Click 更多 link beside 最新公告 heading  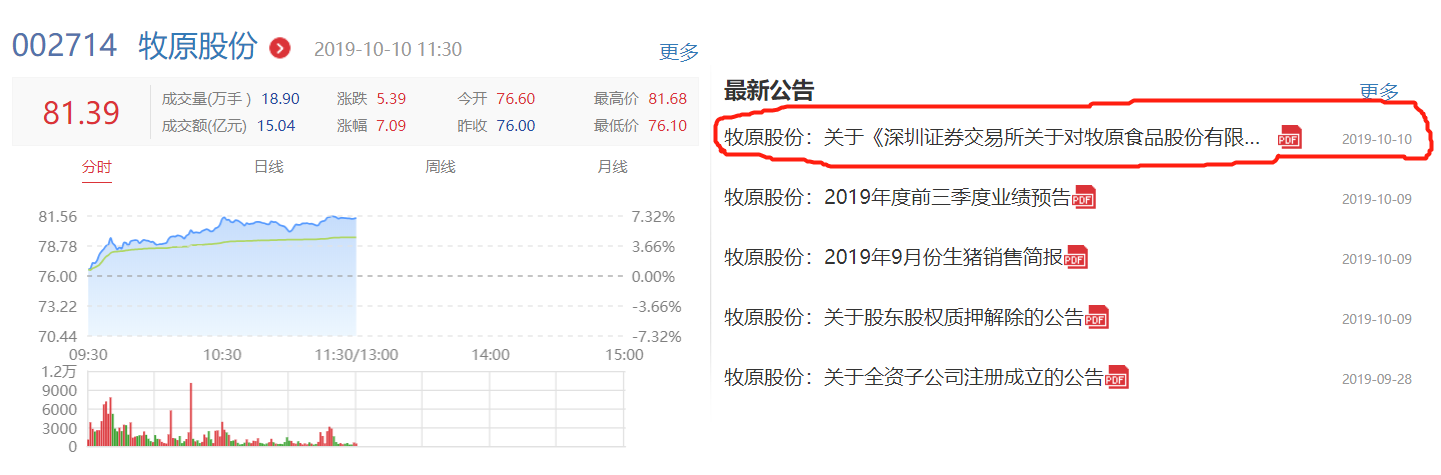1379,91
